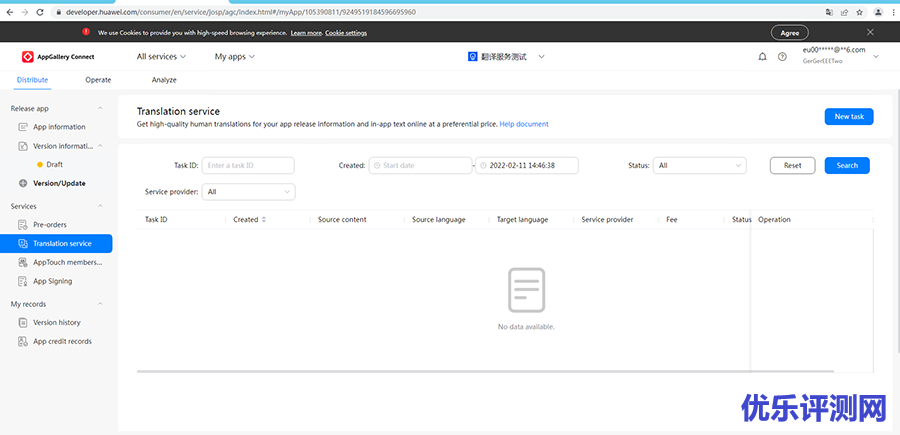Click the Version history sidebar icon
The height and width of the screenshot is (435, 900).
(x=24, y=323)
